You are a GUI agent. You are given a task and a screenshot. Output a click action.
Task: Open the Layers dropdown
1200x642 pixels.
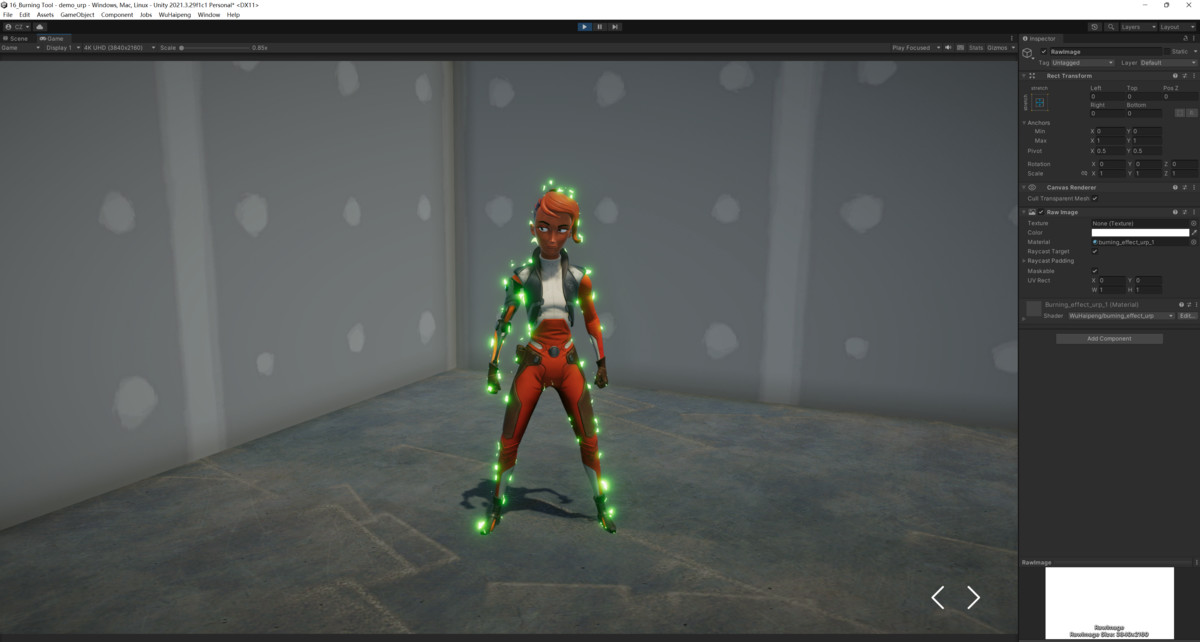click(x=1138, y=27)
